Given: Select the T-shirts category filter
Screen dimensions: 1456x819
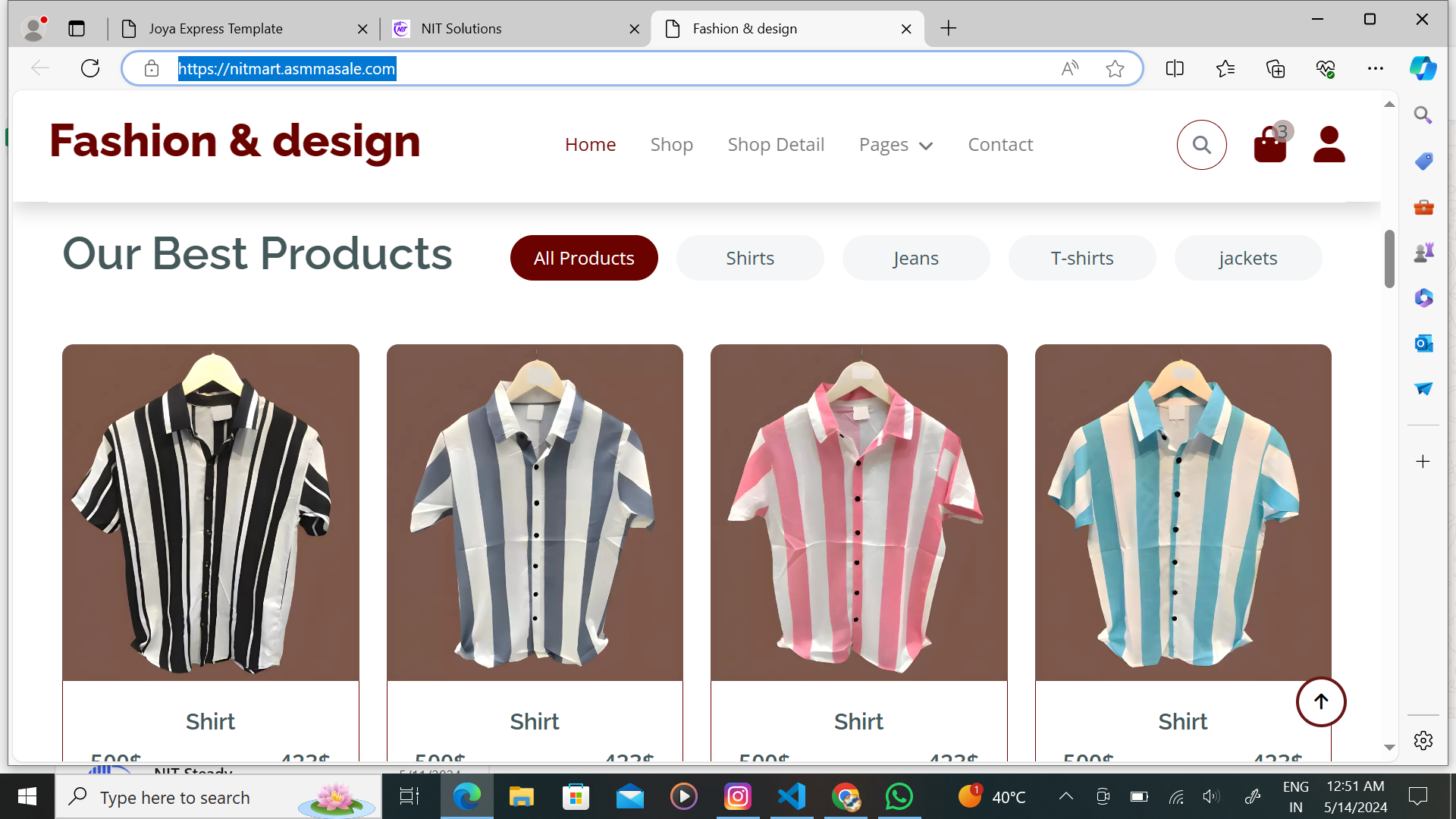Looking at the screenshot, I should (x=1081, y=258).
